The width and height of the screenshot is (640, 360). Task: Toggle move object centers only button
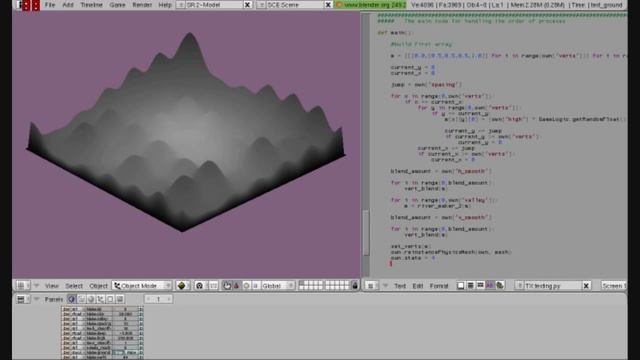click(x=213, y=286)
